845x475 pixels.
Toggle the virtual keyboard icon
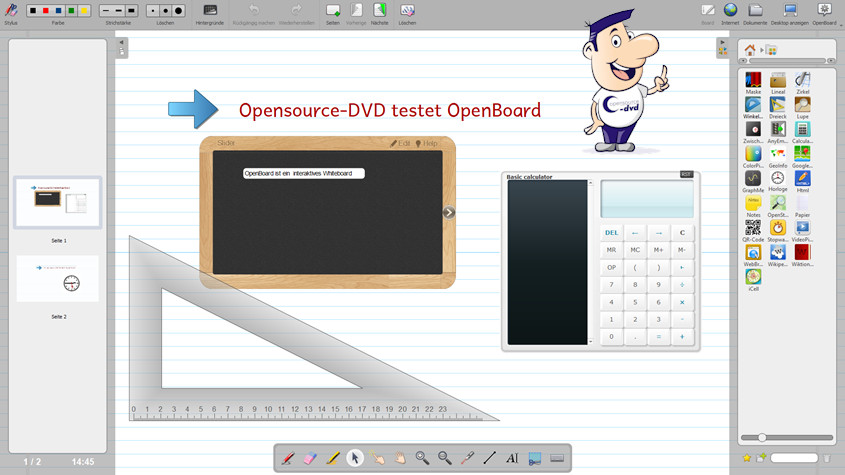point(557,458)
